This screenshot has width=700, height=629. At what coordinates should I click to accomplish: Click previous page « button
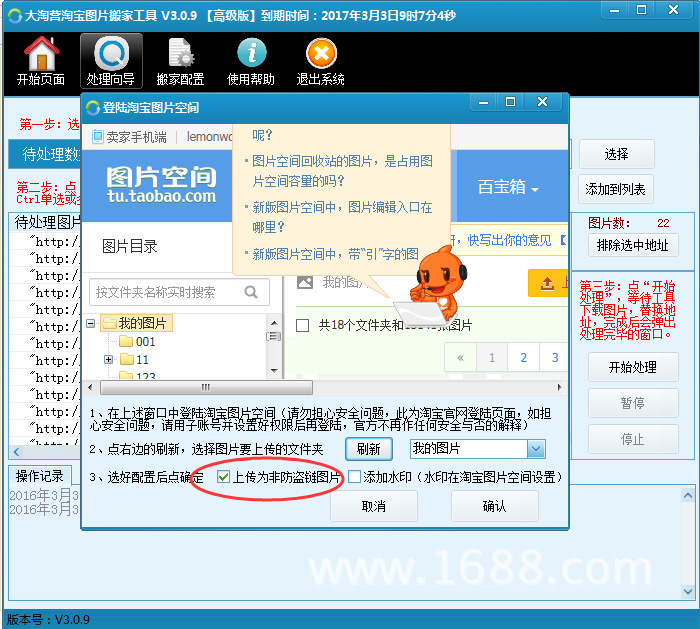coord(460,357)
